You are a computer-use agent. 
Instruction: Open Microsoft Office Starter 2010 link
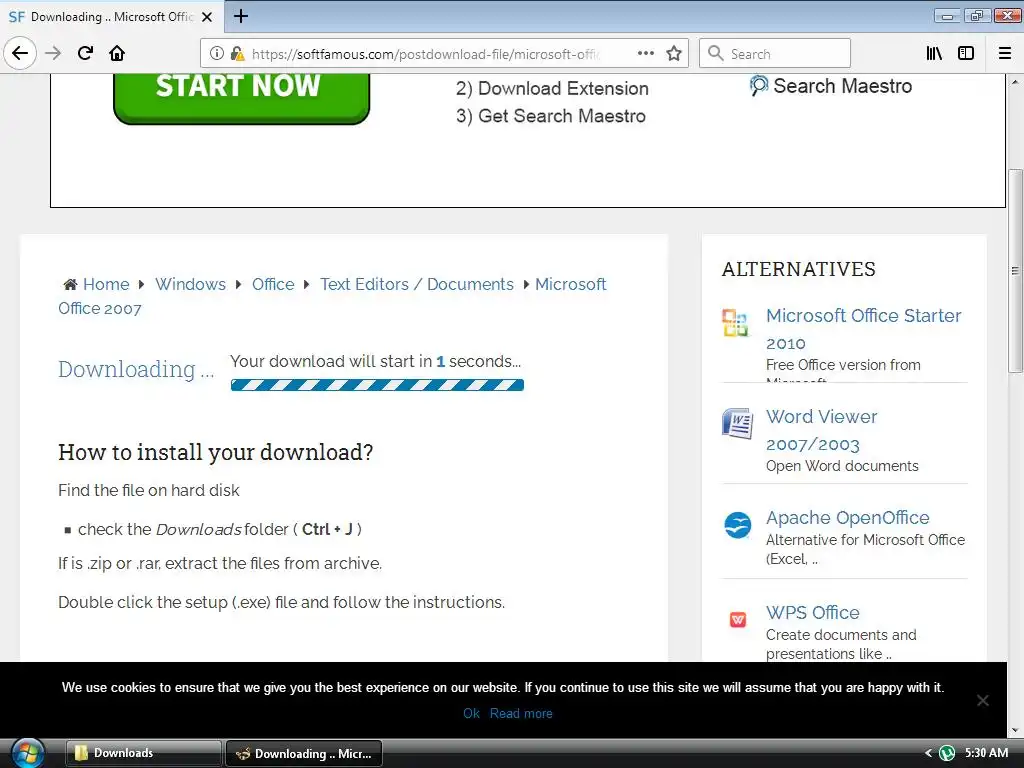(863, 329)
